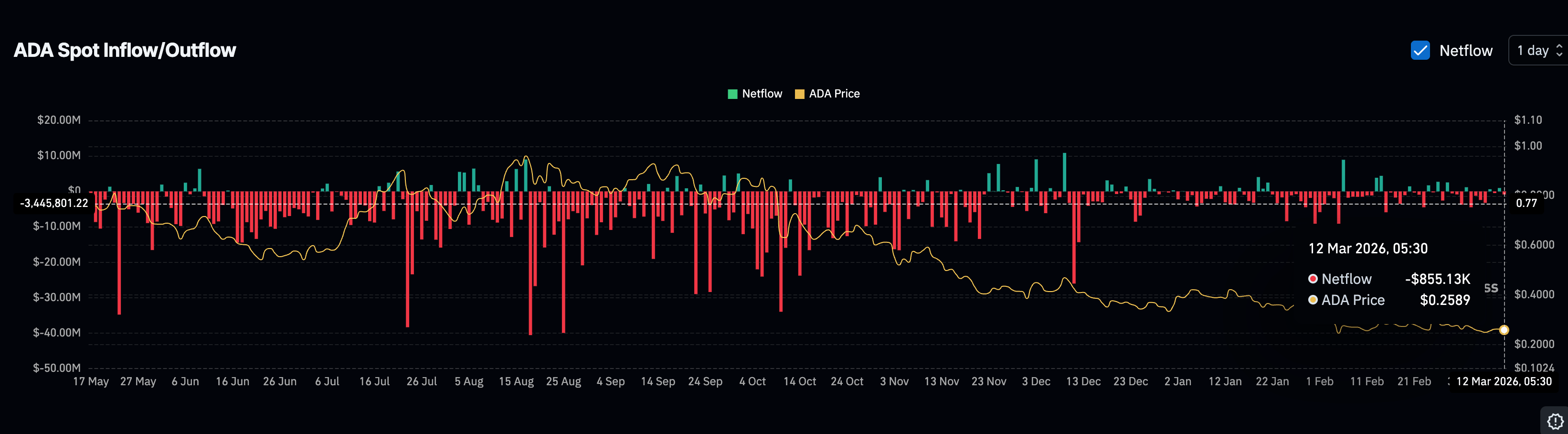This screenshot has height=434, width=1568.
Task: Click the 16 Jun date label
Action: coord(233,381)
